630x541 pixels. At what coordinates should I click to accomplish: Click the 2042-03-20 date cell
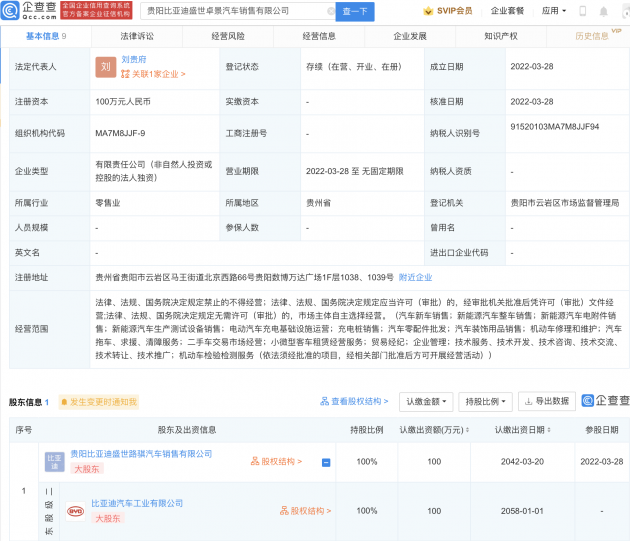522,461
